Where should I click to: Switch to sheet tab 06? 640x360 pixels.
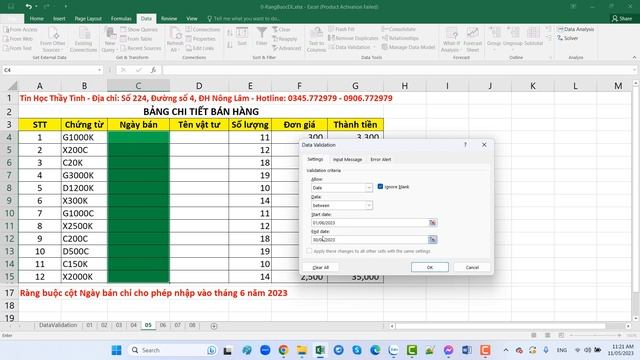click(x=162, y=325)
